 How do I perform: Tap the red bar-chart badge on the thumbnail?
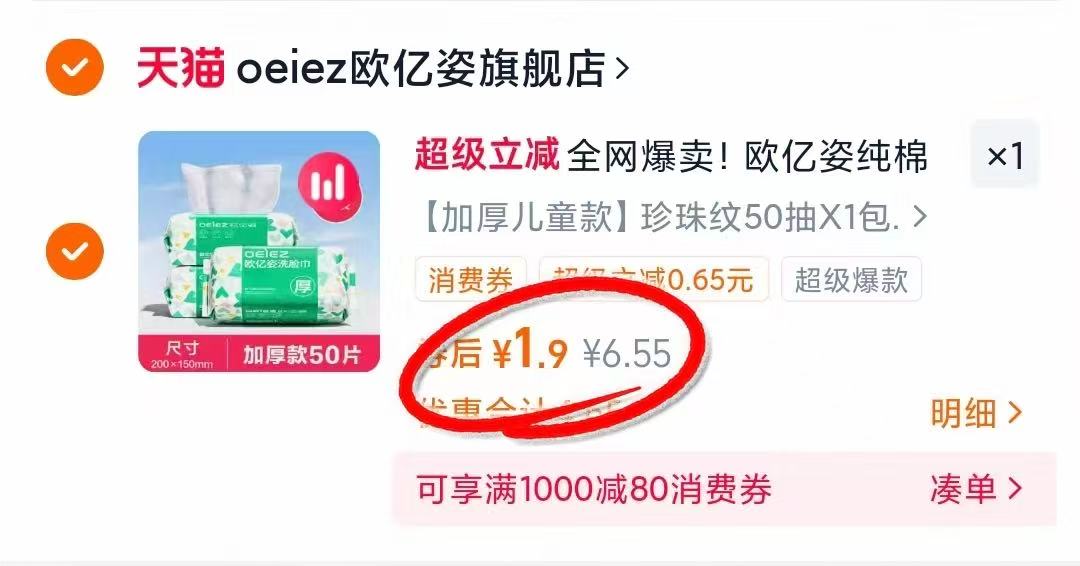point(329,183)
